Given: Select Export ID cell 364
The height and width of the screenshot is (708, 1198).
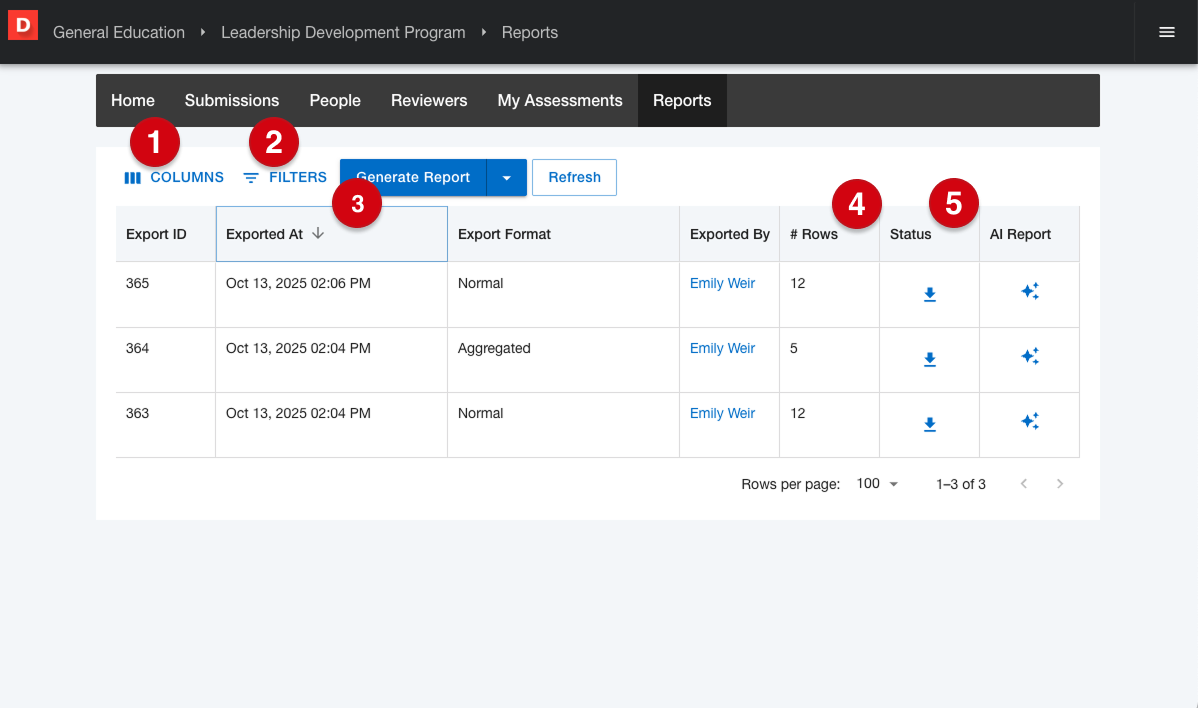Looking at the screenshot, I should click(x=166, y=360).
